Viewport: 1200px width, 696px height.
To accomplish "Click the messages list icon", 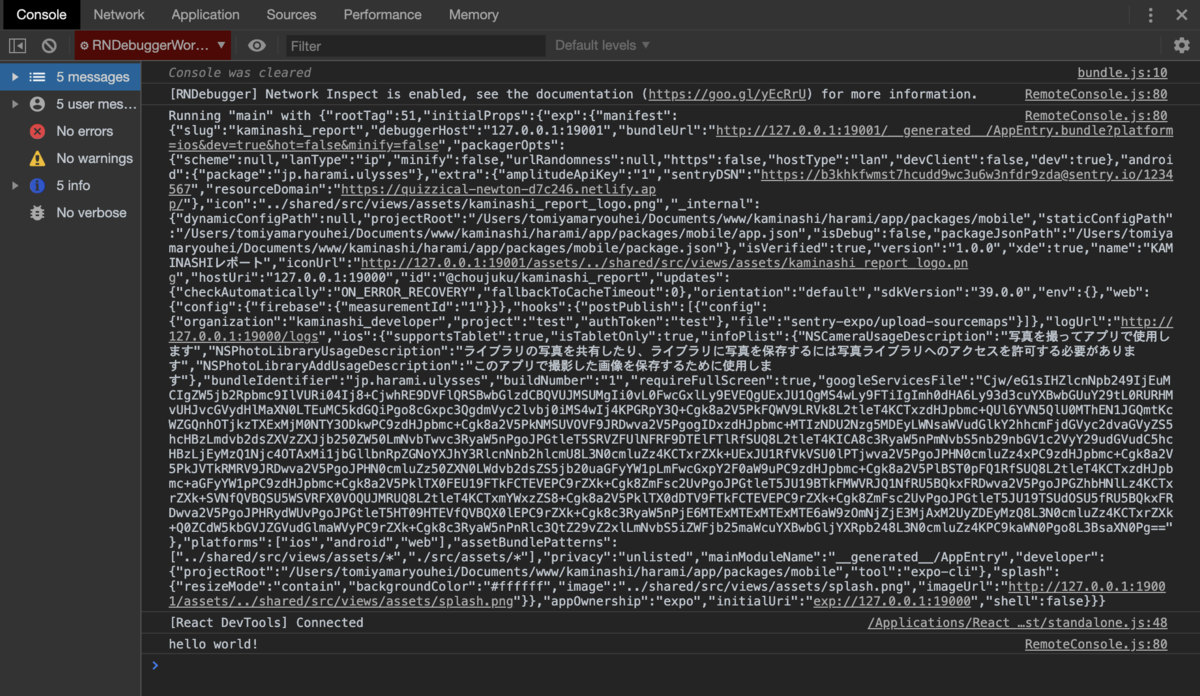I will click(x=37, y=77).
